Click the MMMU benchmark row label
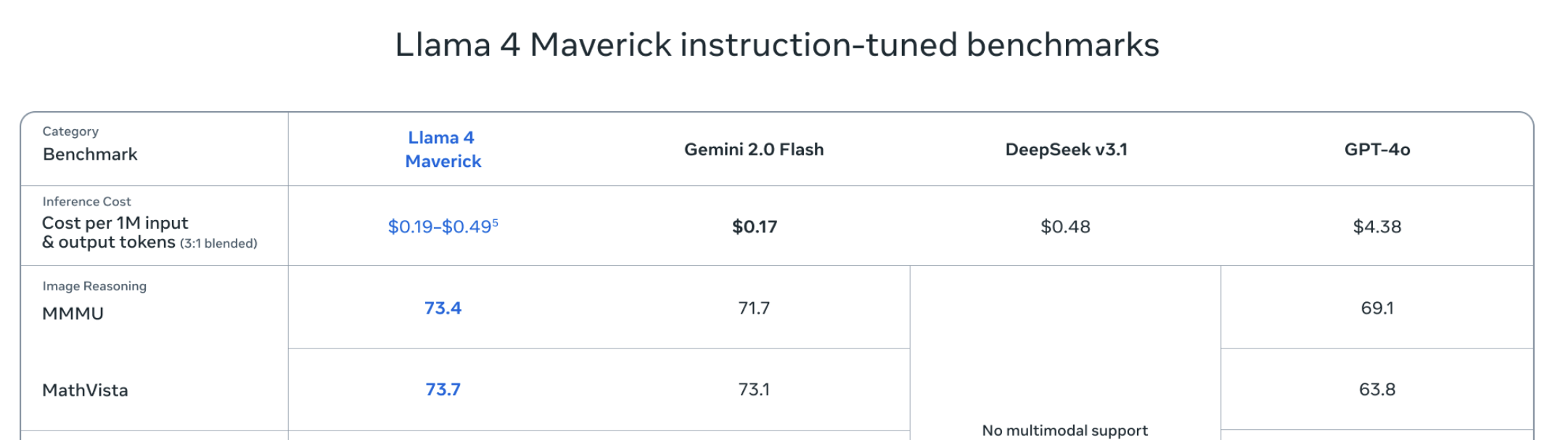The image size is (1568, 440). tap(73, 314)
